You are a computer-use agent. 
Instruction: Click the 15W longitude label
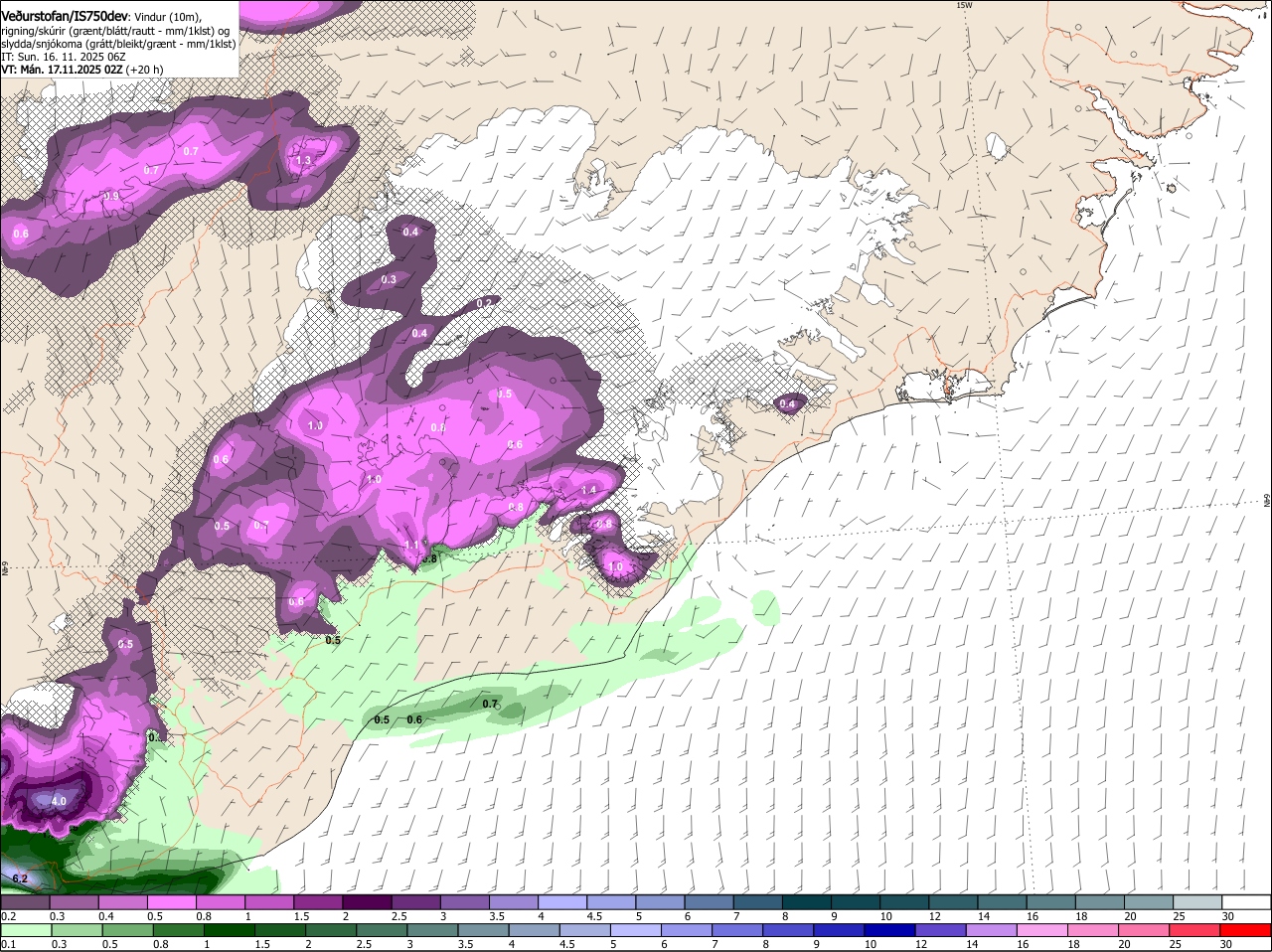point(963,5)
